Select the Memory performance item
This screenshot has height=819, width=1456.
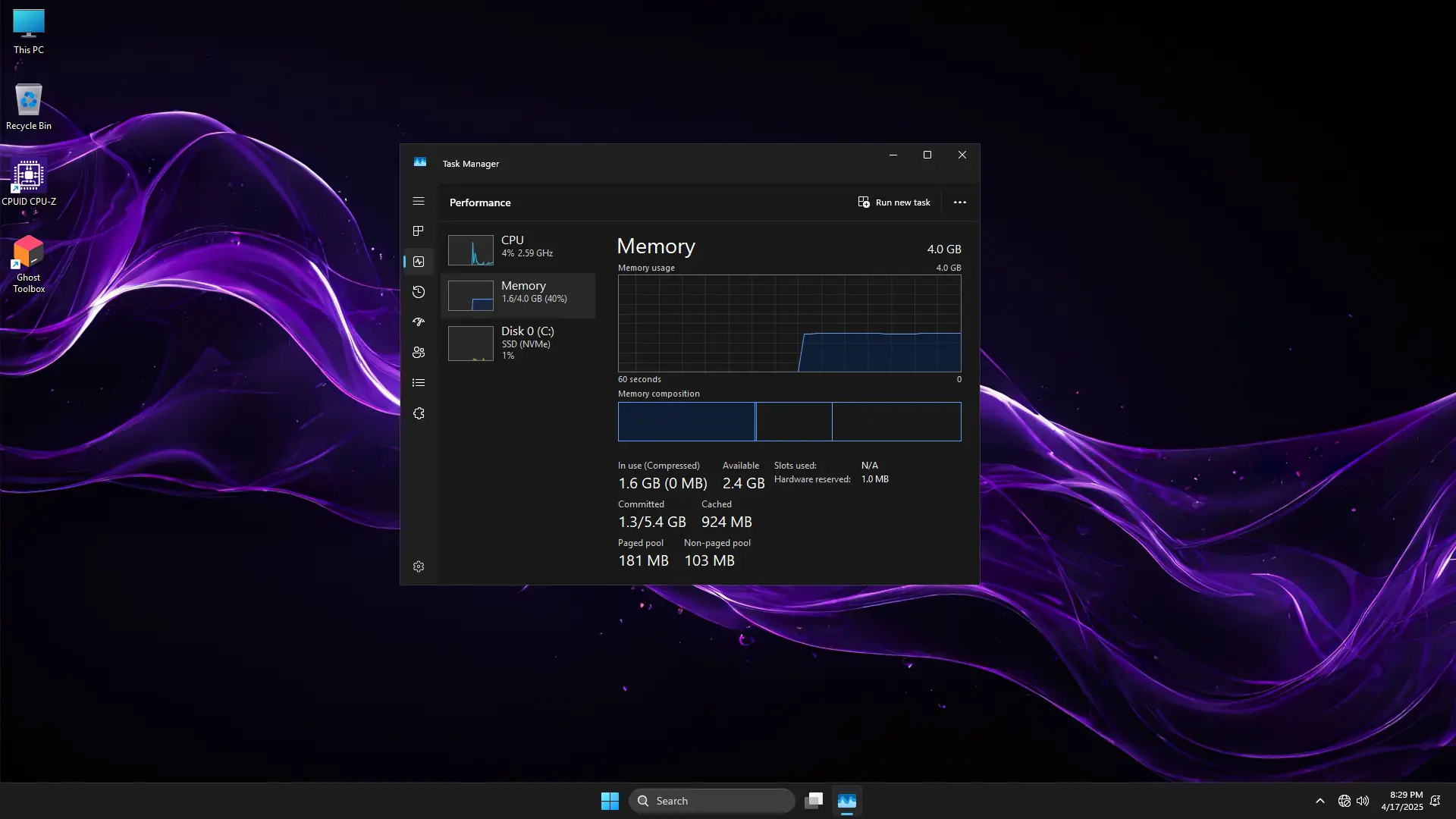(518, 295)
